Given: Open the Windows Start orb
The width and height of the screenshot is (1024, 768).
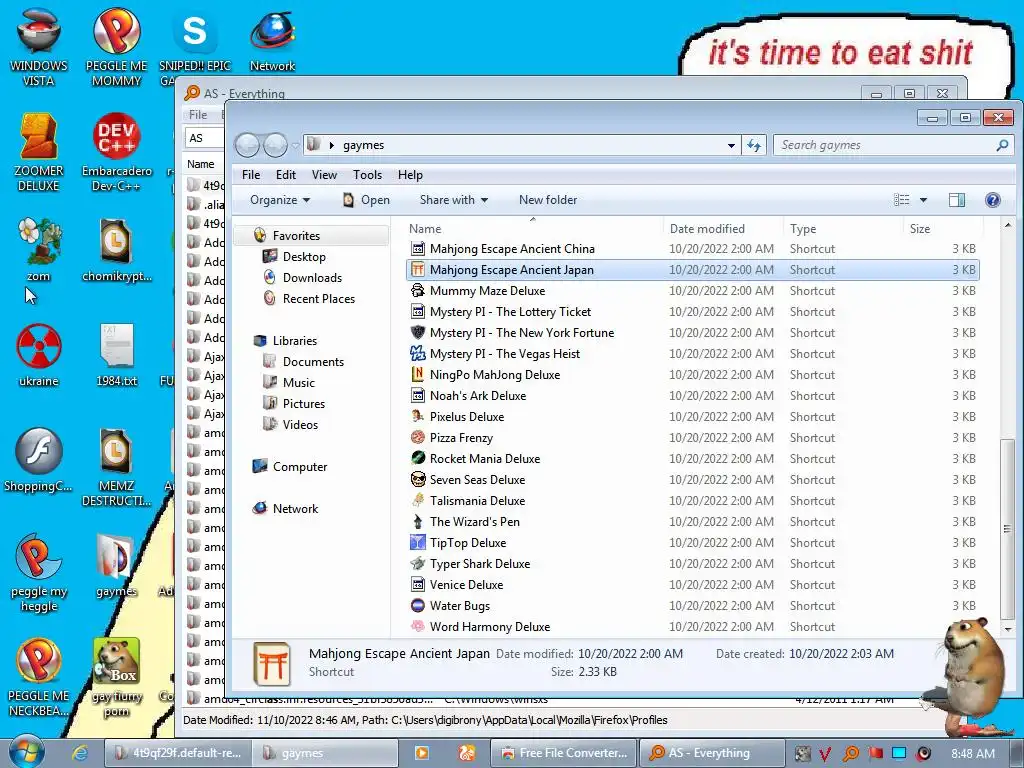Looking at the screenshot, I should [26, 752].
